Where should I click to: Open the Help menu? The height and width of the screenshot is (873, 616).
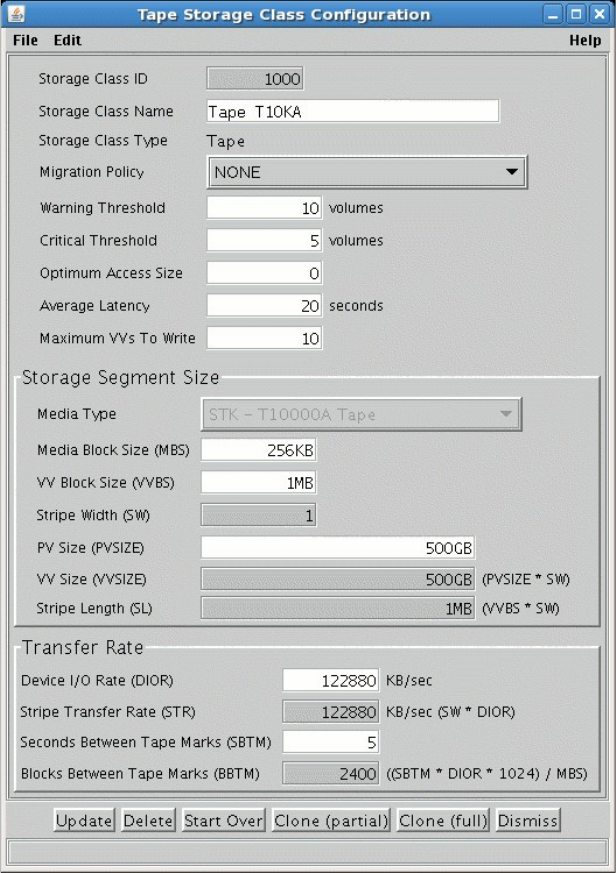(585, 41)
